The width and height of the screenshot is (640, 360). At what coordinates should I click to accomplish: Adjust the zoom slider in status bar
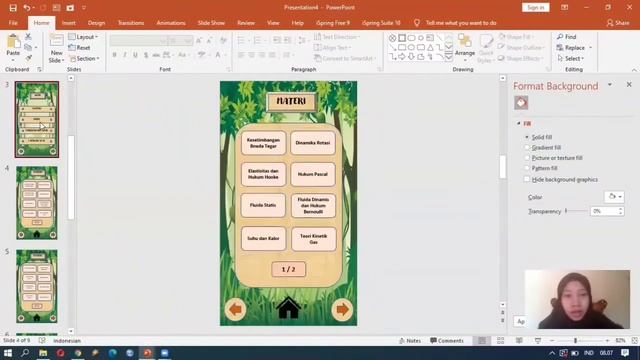click(576, 340)
